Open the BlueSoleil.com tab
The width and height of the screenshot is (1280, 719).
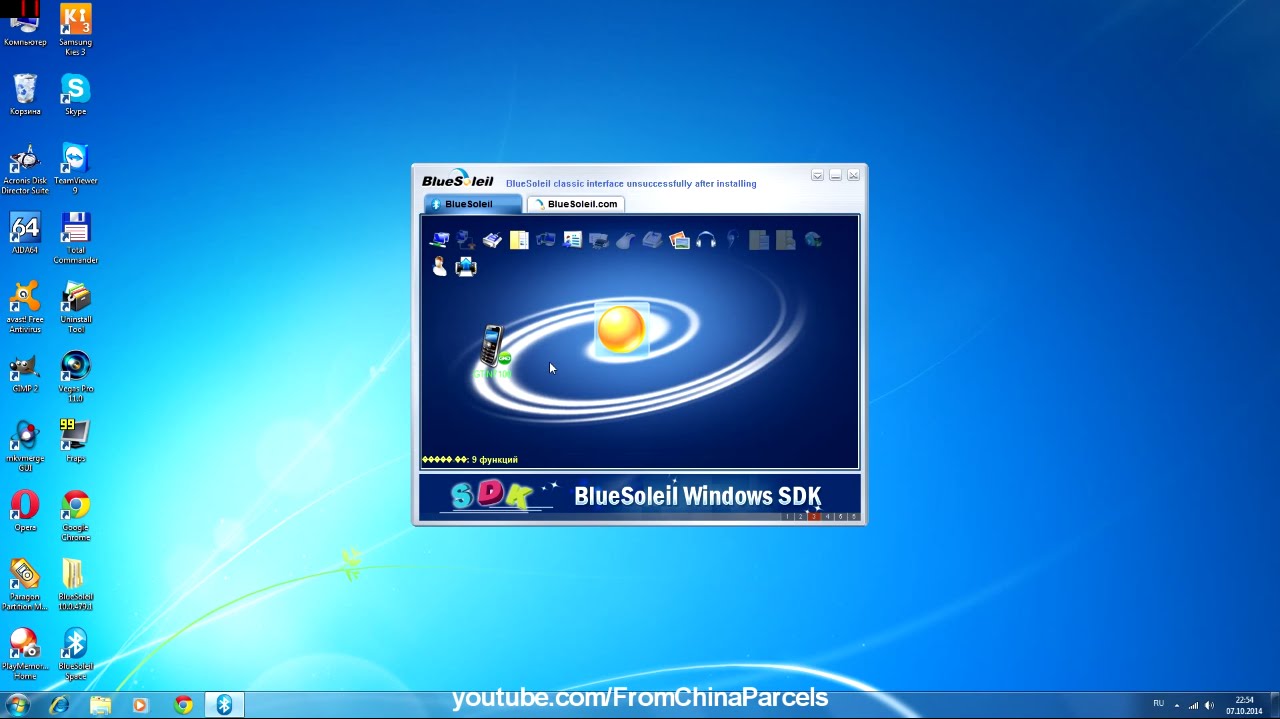(576, 204)
